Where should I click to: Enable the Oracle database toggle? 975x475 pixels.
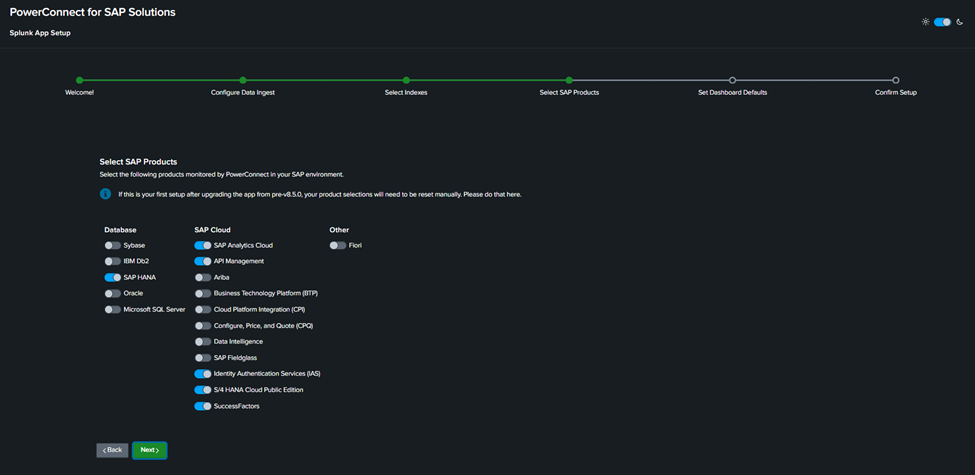[x=113, y=293]
